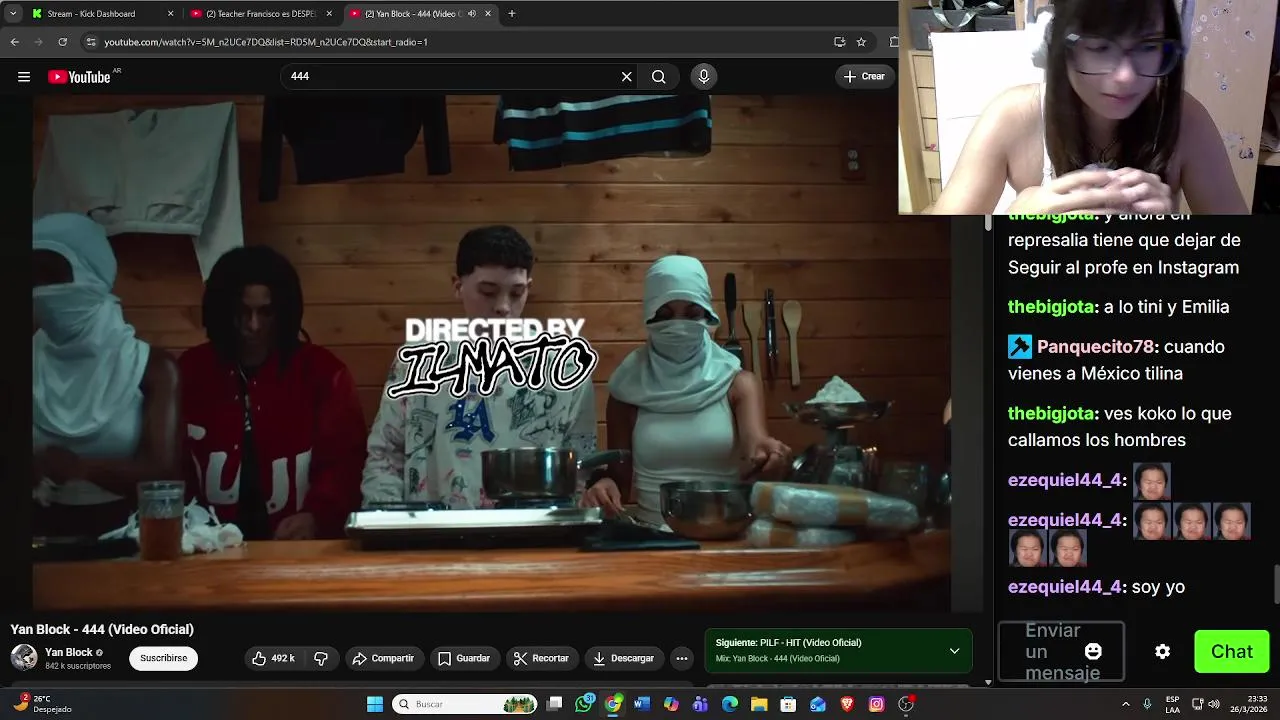
Task: Open Instagram from taskbar
Action: coord(876,704)
